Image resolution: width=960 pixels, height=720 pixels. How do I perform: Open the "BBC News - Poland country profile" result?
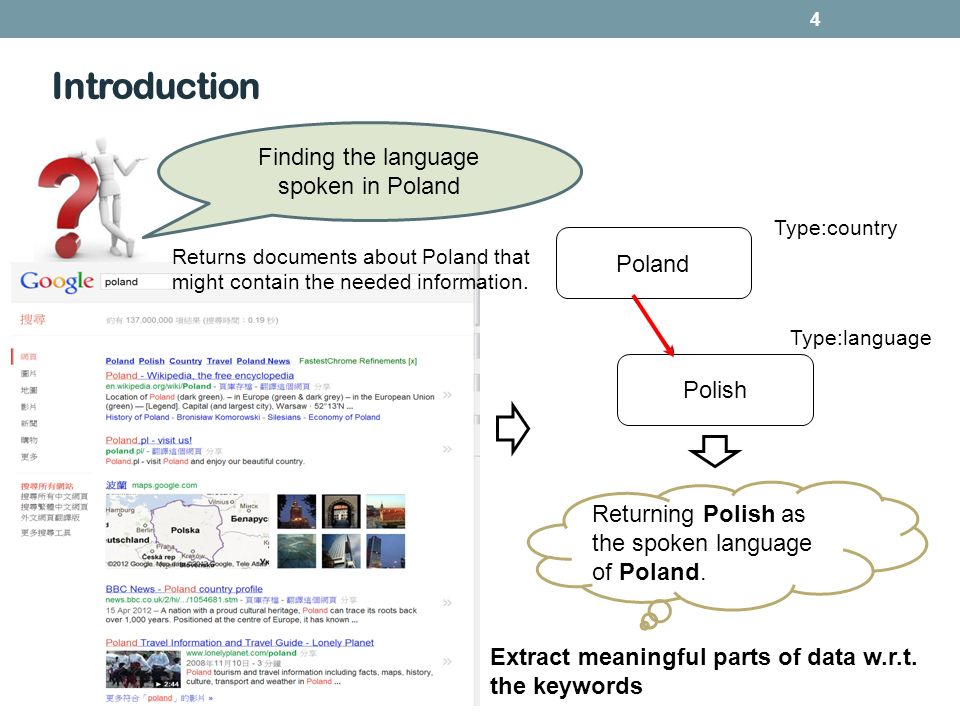pos(184,589)
